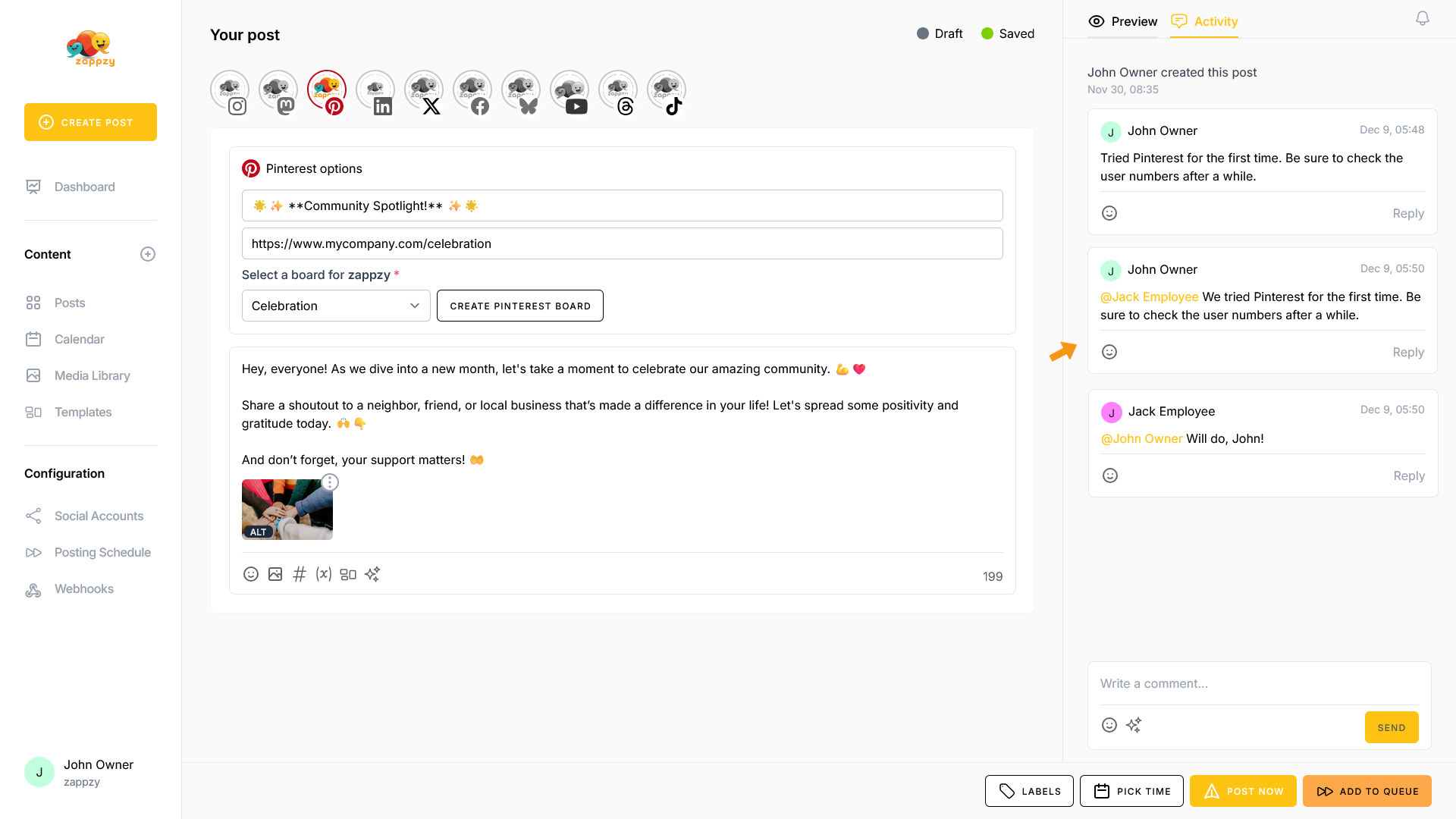Toggle the Instagram account selection
1456x819 pixels.
(230, 92)
